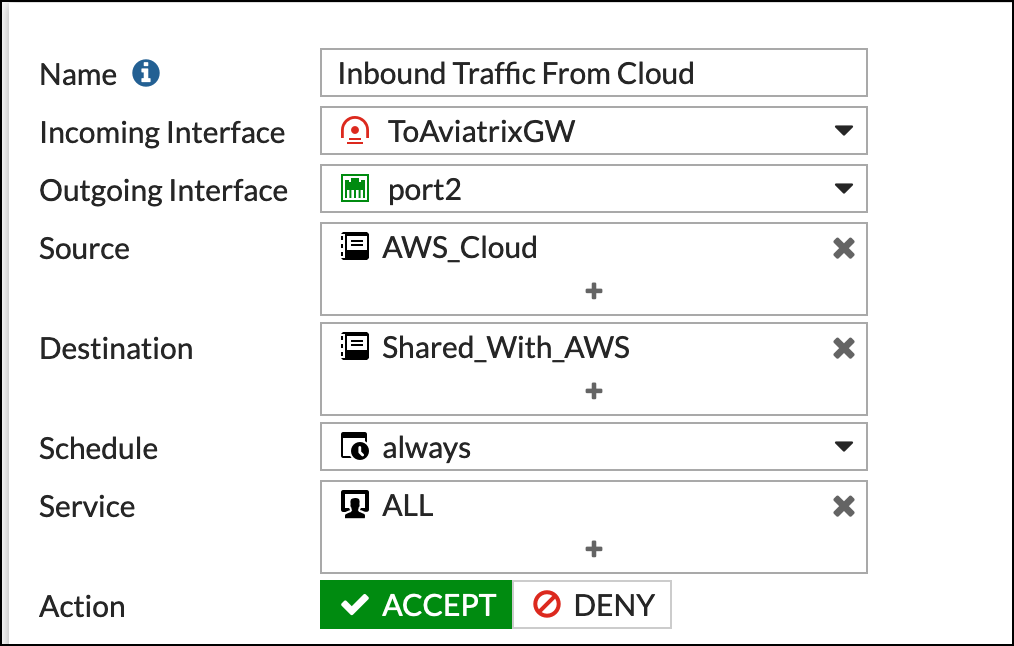Click the Shared_With_AWS address object icon

(355, 347)
